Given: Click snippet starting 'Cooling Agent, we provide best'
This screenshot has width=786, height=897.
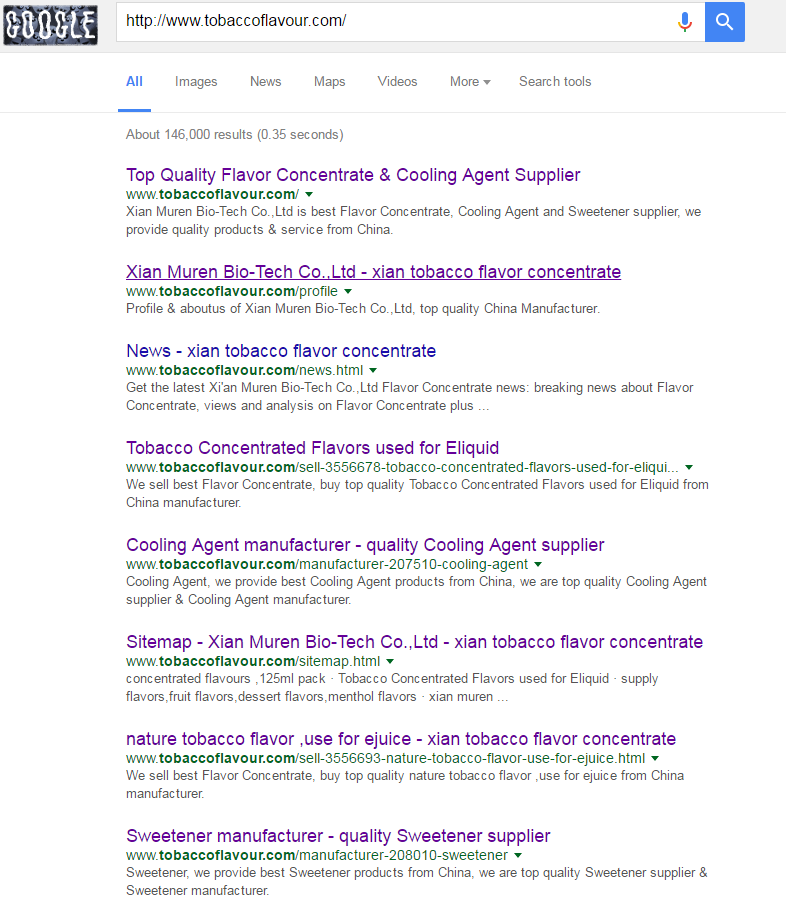Looking at the screenshot, I should click(416, 590).
